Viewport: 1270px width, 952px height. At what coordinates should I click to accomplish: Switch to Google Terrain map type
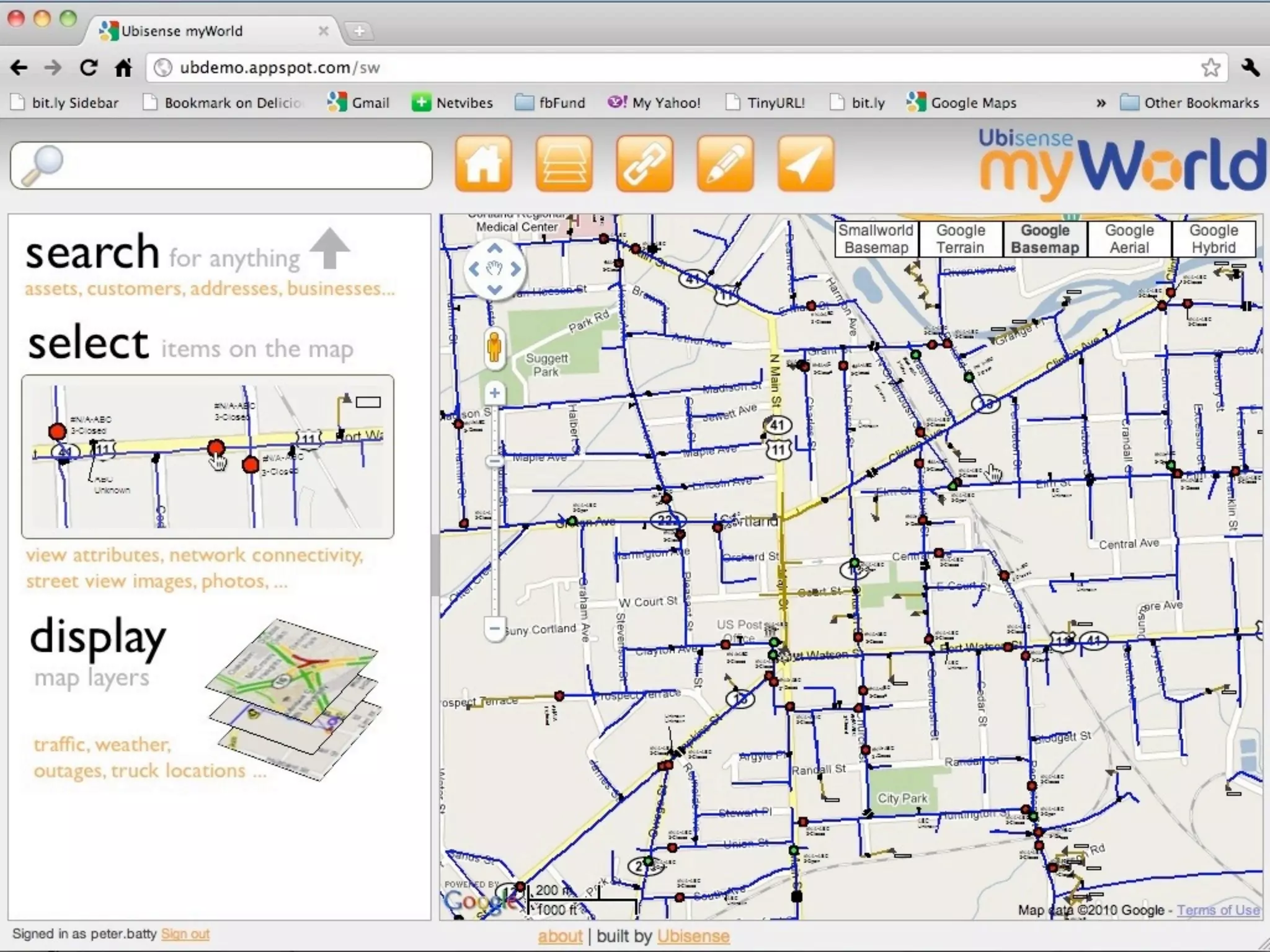(960, 239)
